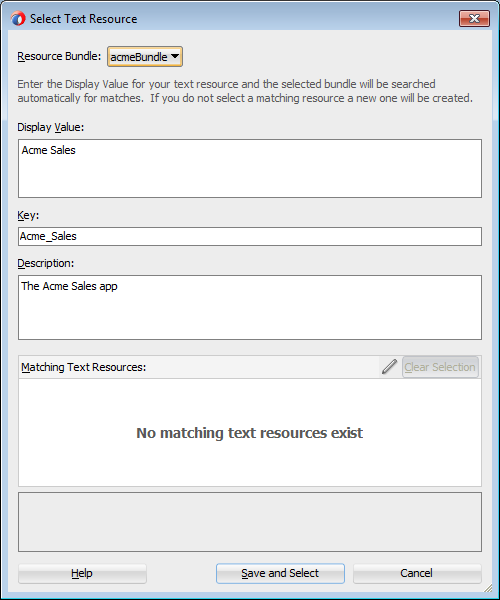Close the Select Text Resource dialog
Screen dimensions: 500x600
(x=474, y=18)
